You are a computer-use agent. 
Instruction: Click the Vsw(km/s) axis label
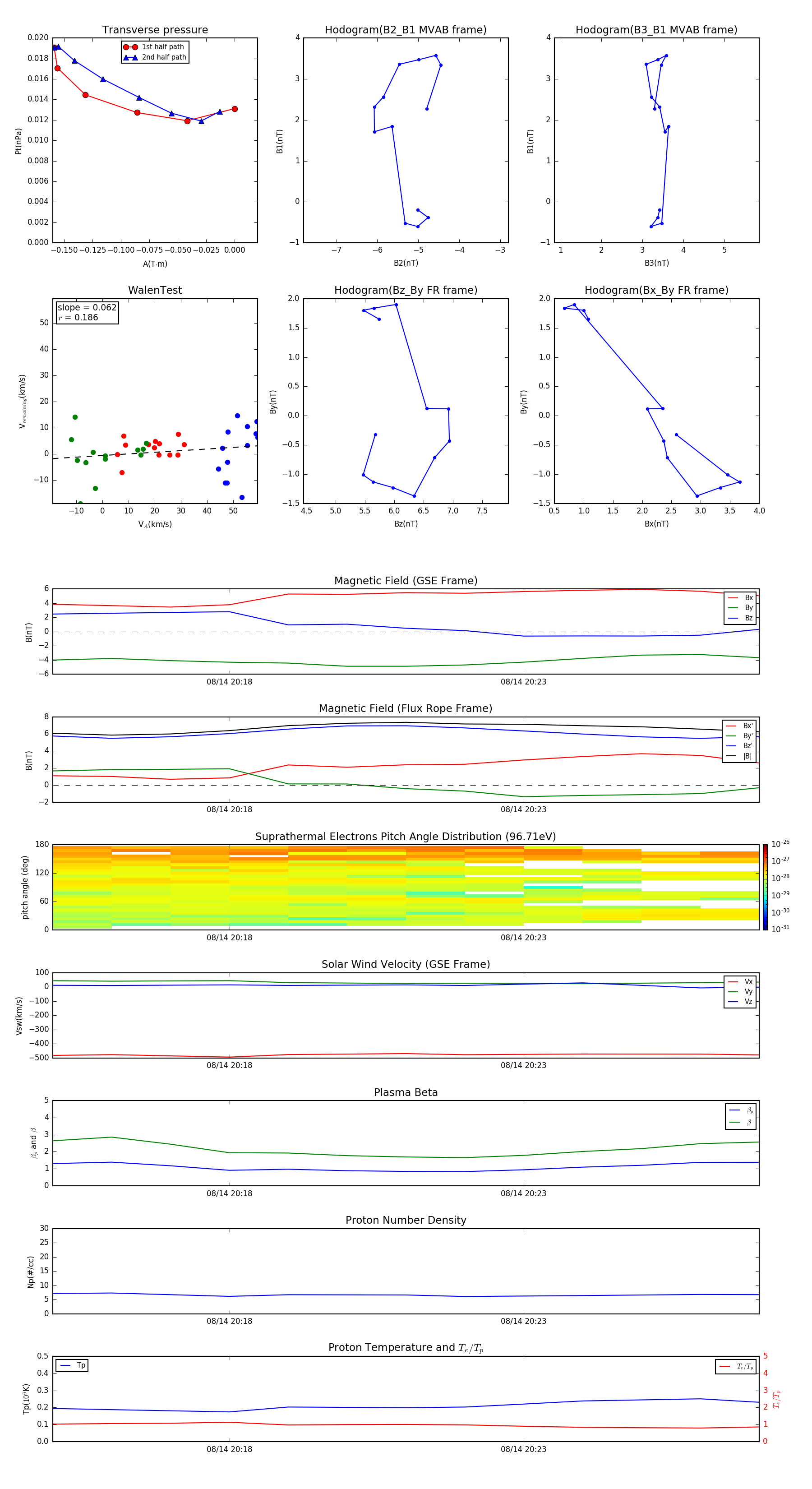point(19,1016)
